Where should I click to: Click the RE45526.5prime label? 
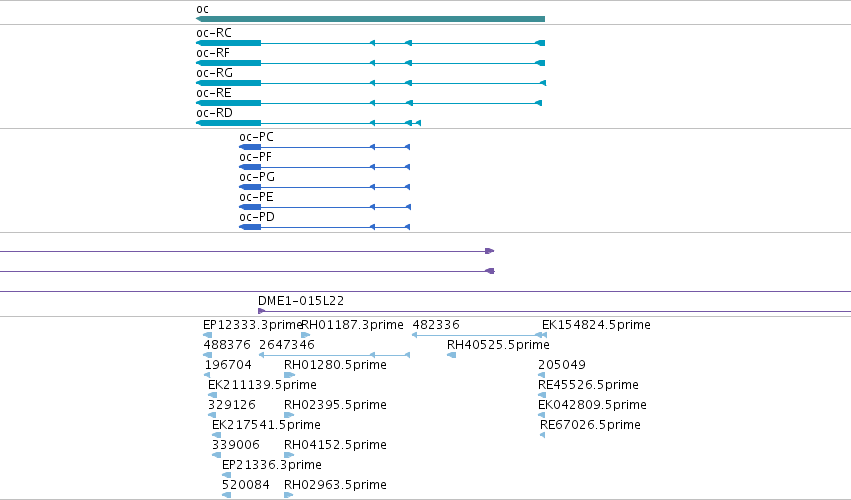click(x=588, y=385)
